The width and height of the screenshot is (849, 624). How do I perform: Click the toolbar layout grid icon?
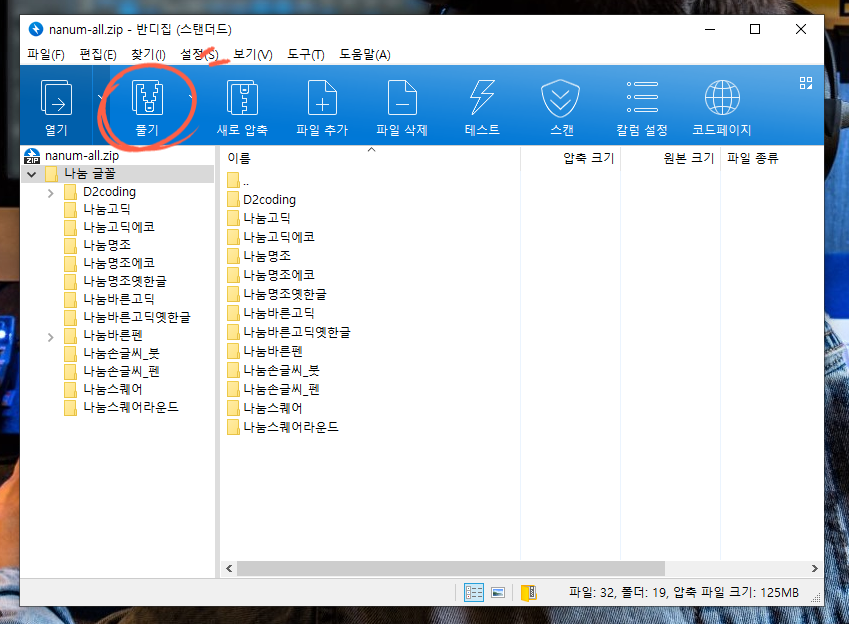(806, 83)
